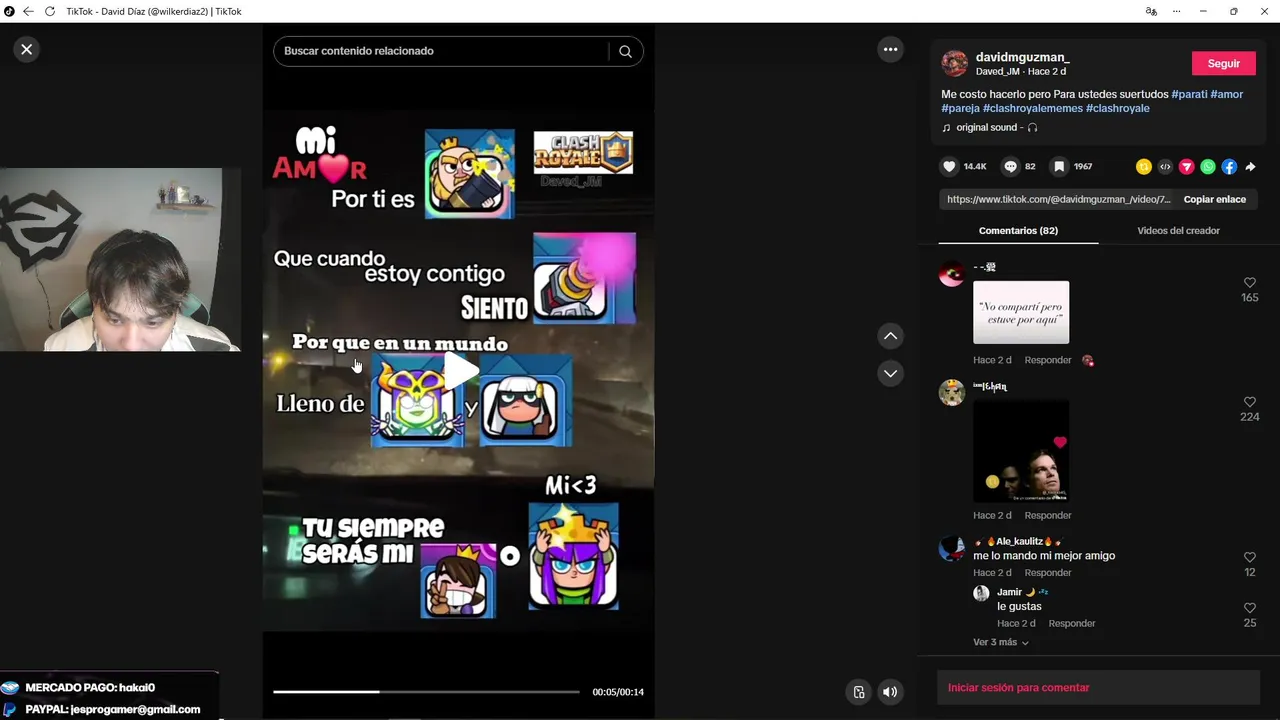Open the #parati hashtag
1280x720 pixels.
(1189, 94)
